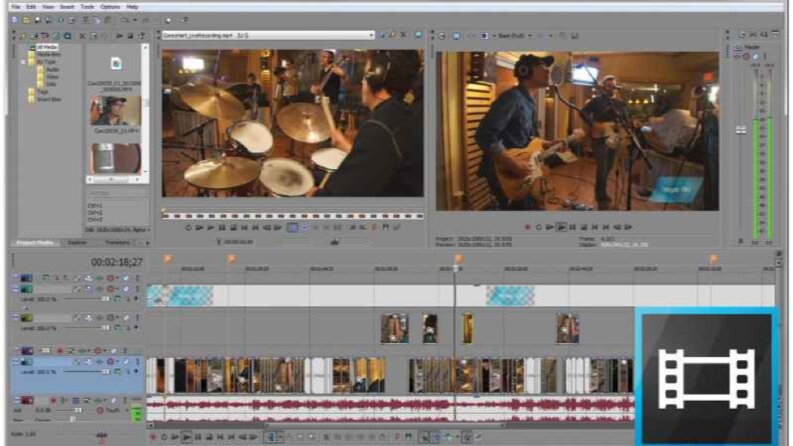Switch to the Explorer tab

pos(77,243)
